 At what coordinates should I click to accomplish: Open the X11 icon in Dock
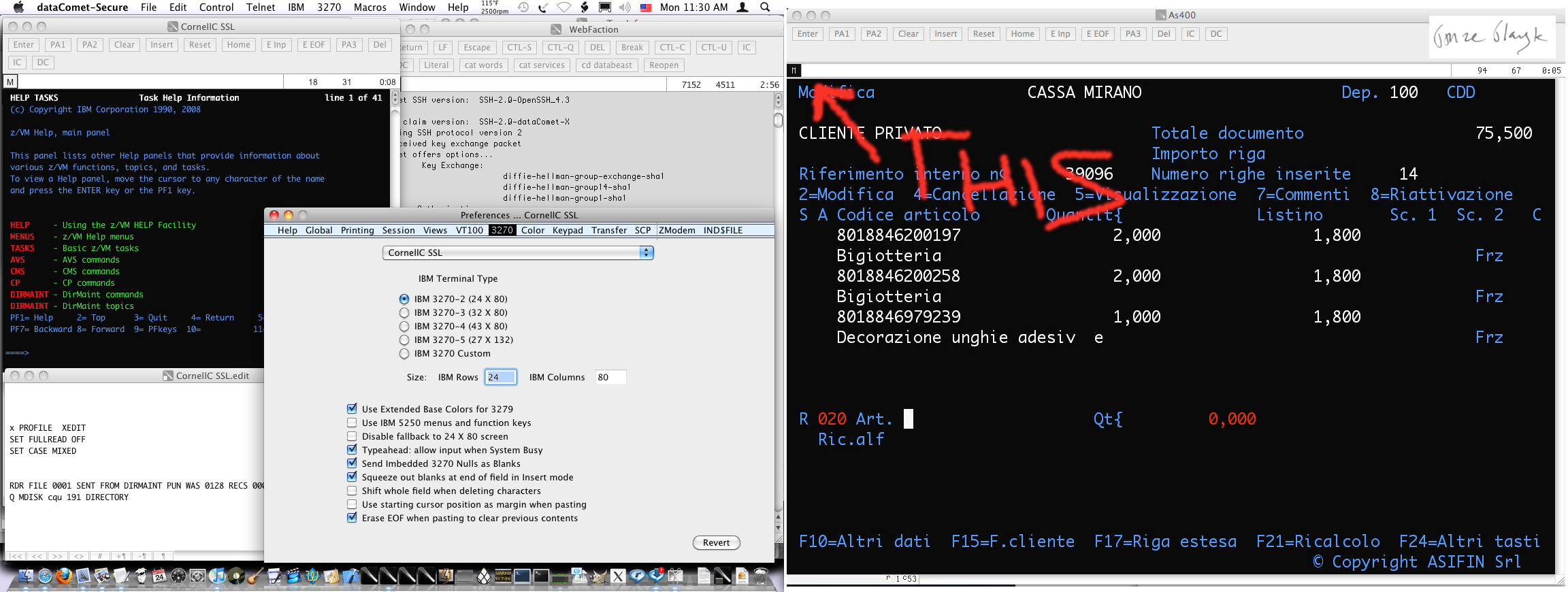click(618, 576)
